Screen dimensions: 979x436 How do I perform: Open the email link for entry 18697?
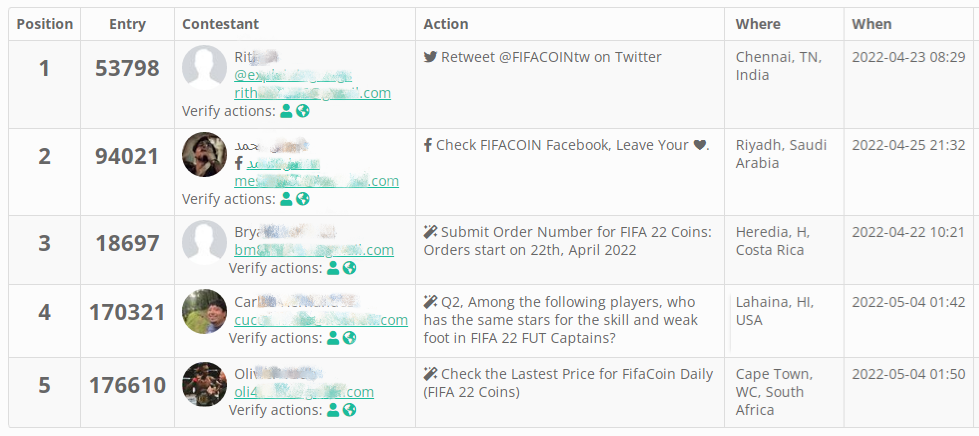[313, 251]
